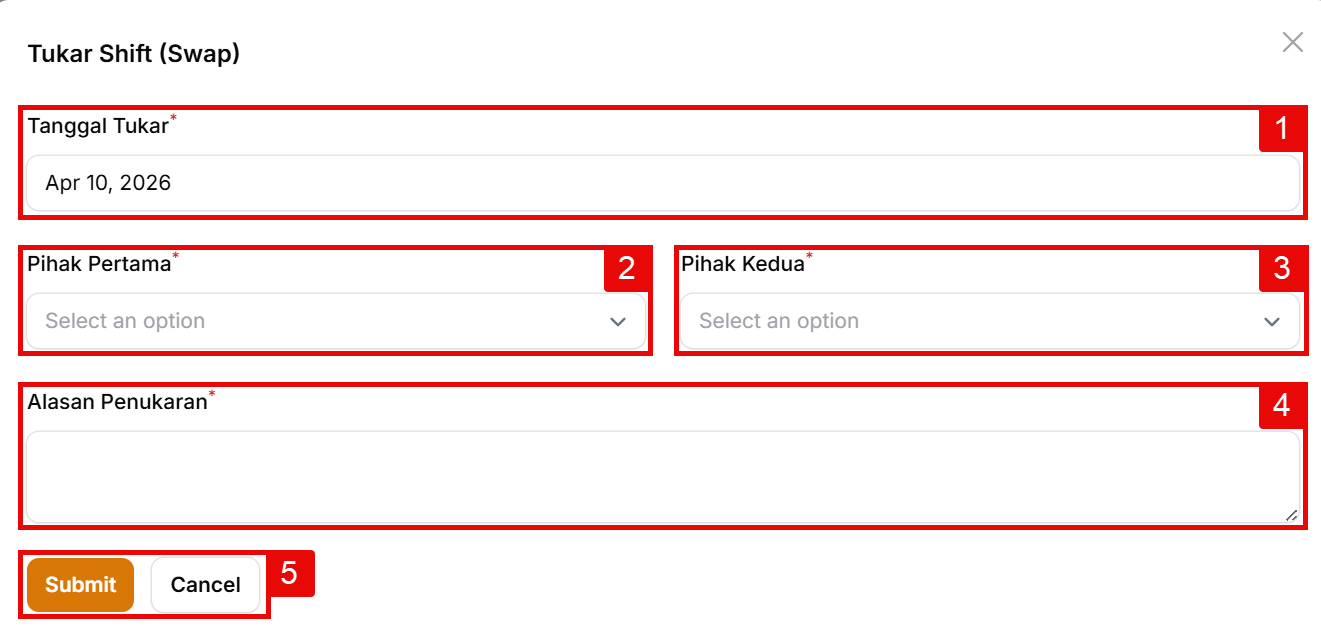
Task: Click the Pihak Pertama chevron arrow
Action: click(618, 322)
